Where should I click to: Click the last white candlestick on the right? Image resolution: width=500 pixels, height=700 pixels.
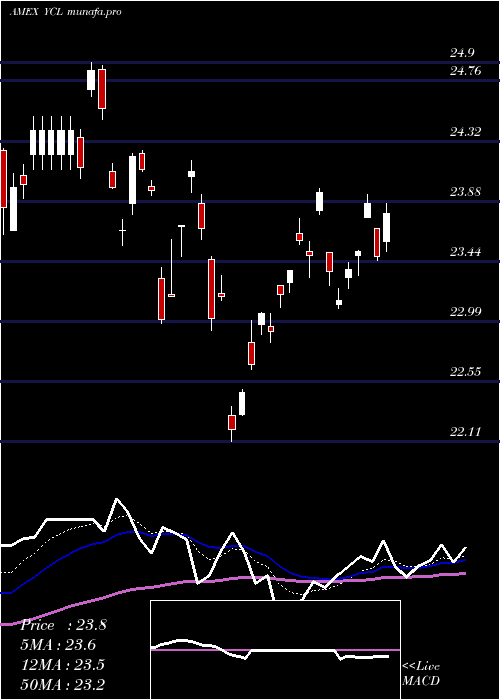tap(387, 227)
